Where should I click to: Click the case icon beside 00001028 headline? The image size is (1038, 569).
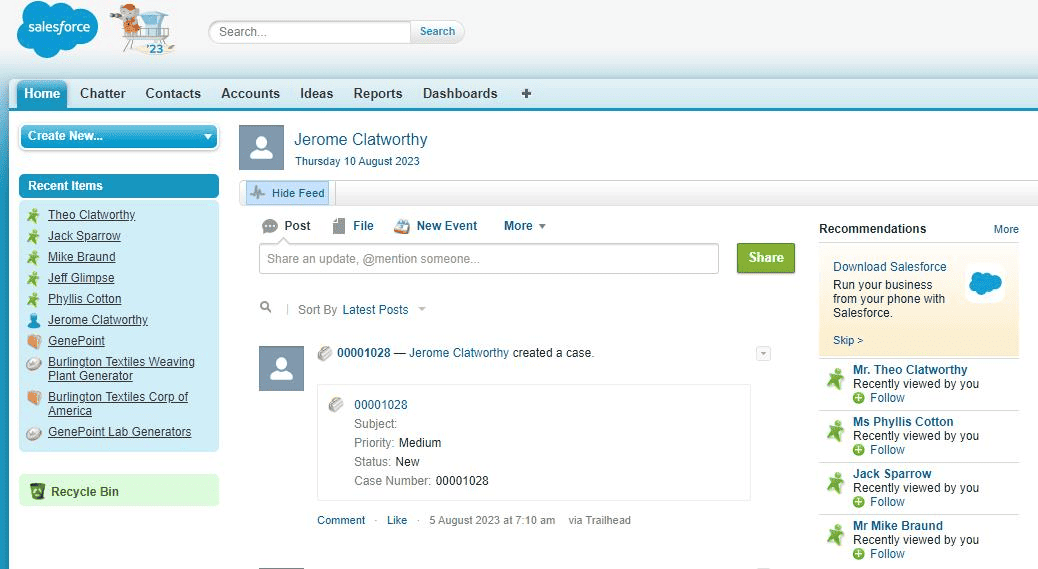point(324,353)
